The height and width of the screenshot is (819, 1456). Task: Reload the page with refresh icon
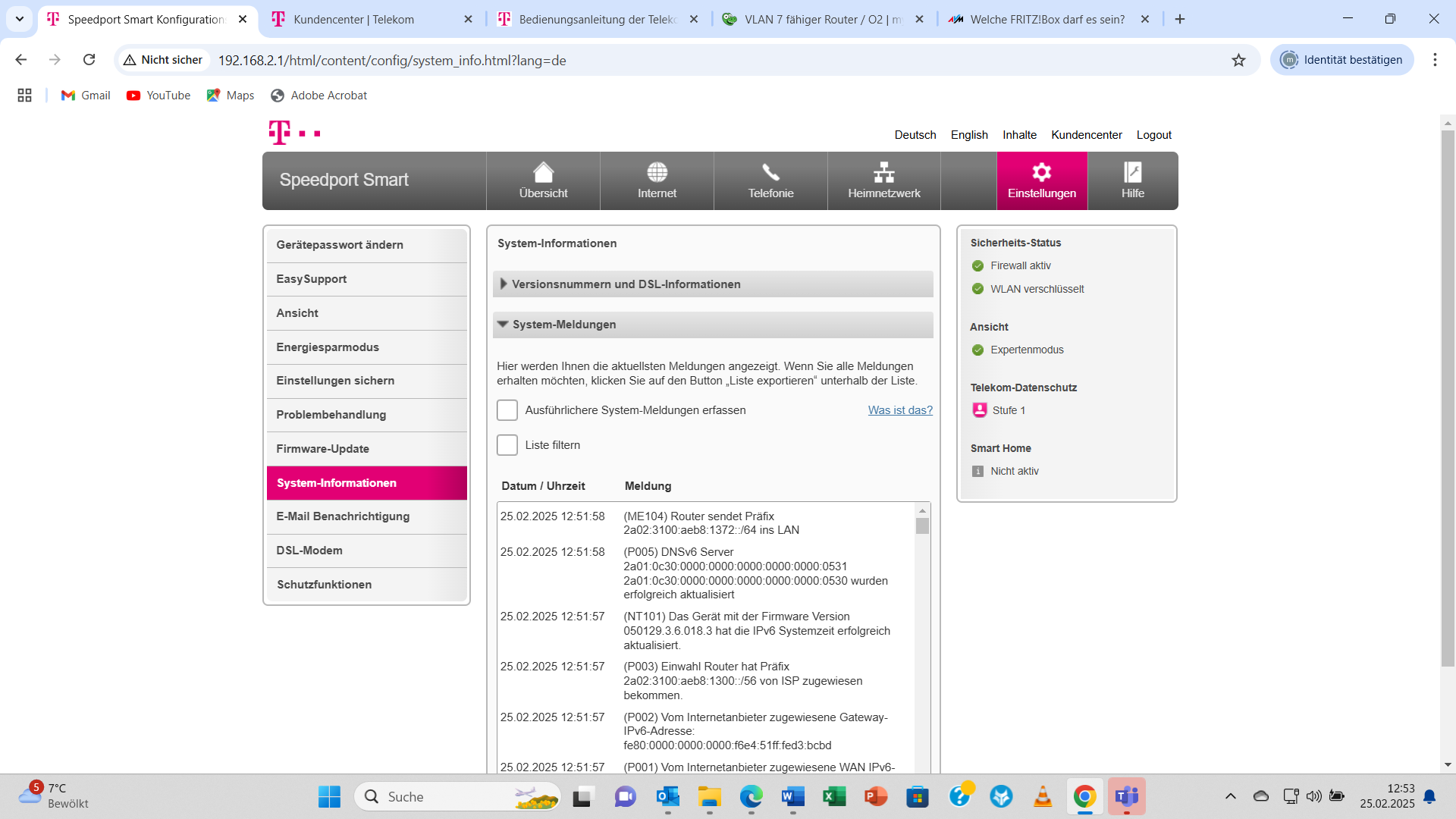click(89, 60)
